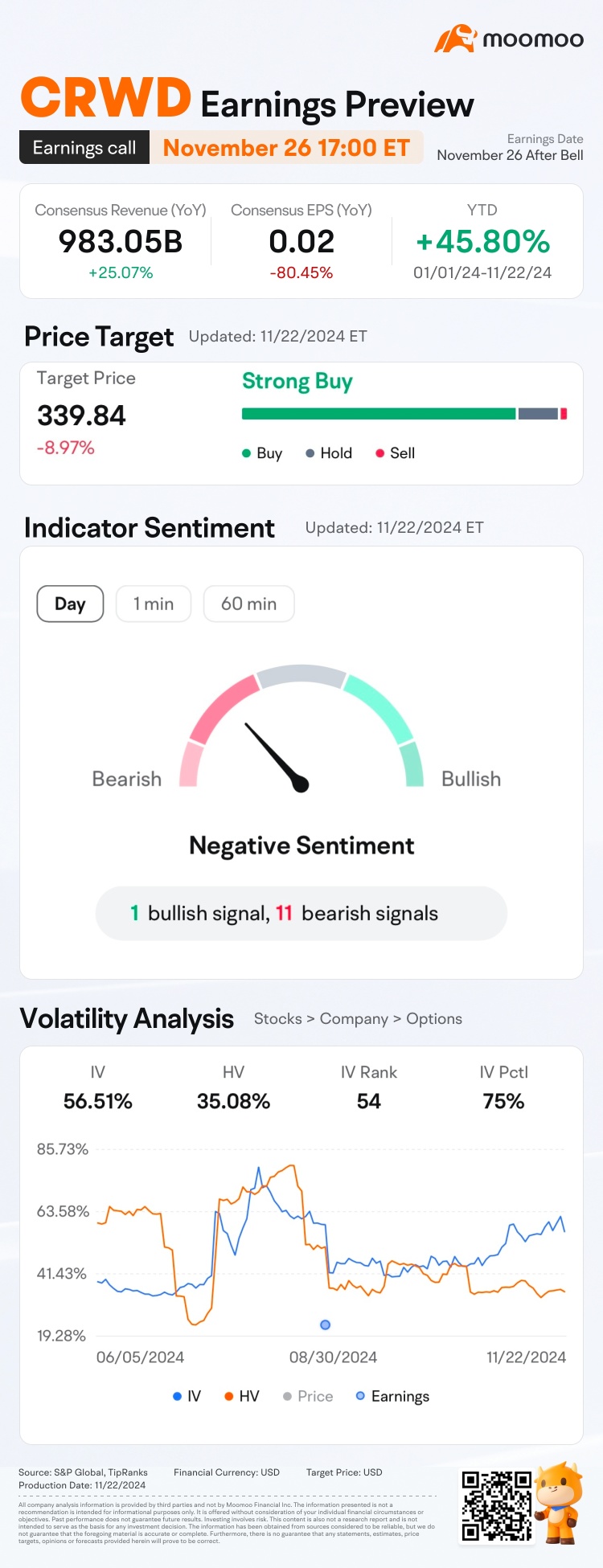Click the Earnings call label
The height and width of the screenshot is (1568, 603).
[x=84, y=148]
